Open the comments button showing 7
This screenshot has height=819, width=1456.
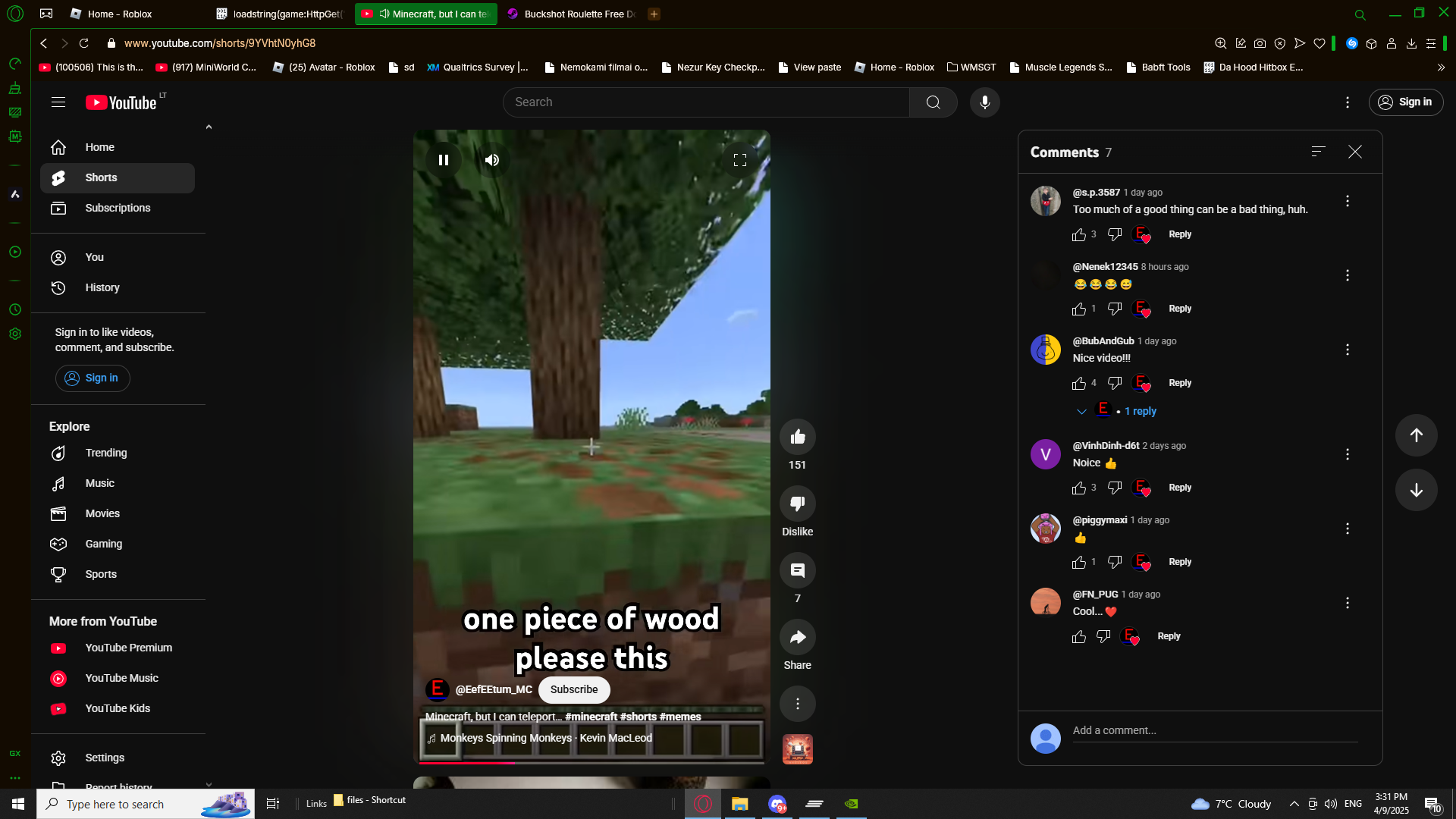coord(798,570)
